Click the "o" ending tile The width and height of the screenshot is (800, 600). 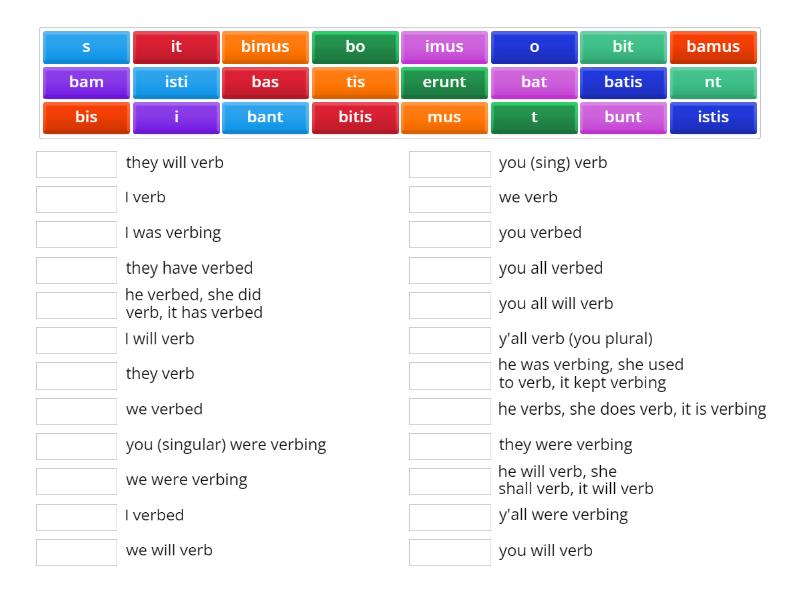[534, 46]
